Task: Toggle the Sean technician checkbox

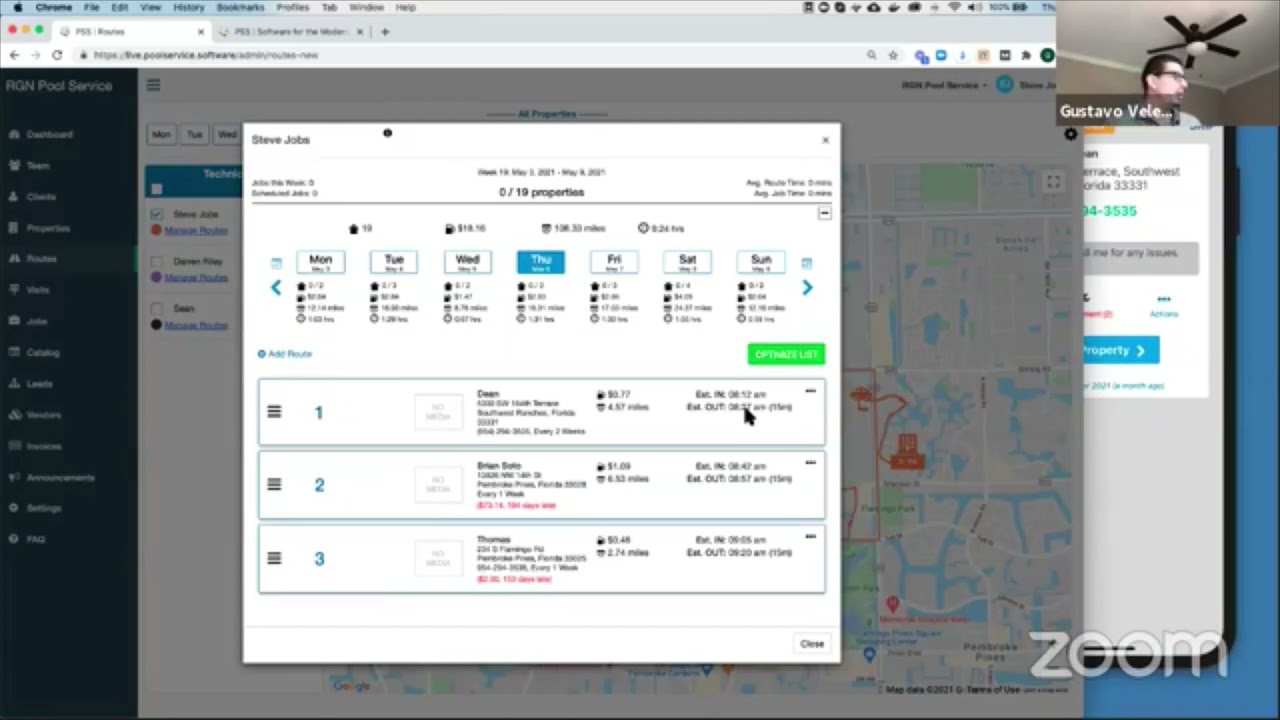Action: click(x=157, y=308)
